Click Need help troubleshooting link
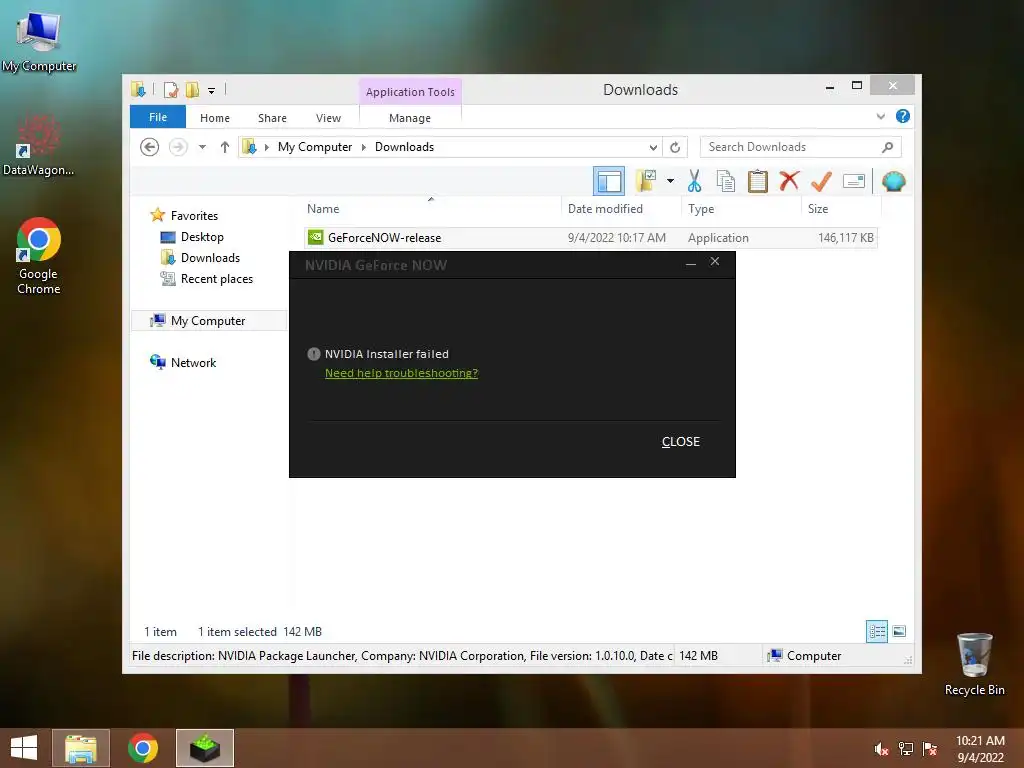Screen dimensions: 1024x768 coord(402,373)
